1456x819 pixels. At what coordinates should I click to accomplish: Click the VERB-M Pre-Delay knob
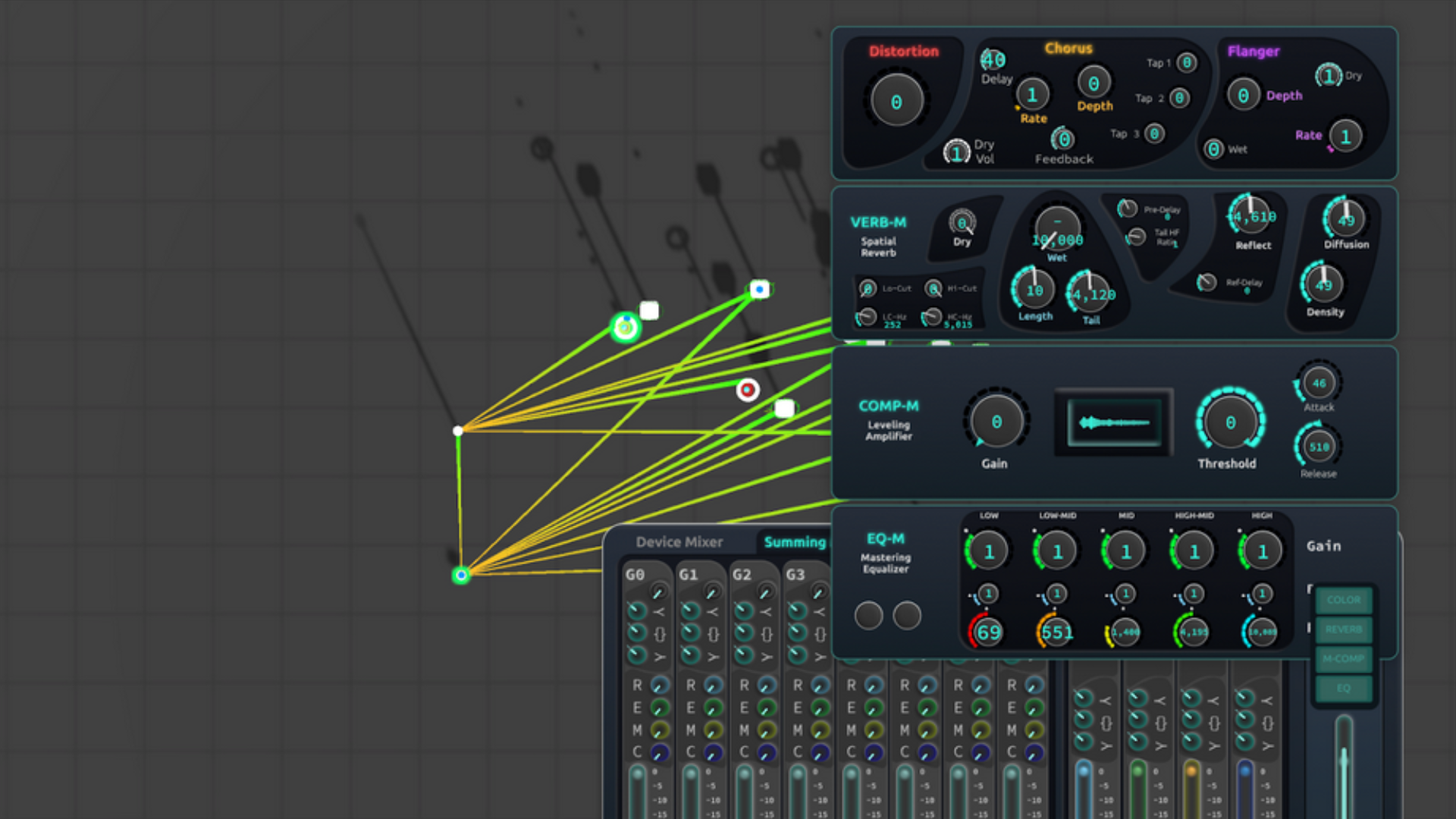coord(1128,209)
